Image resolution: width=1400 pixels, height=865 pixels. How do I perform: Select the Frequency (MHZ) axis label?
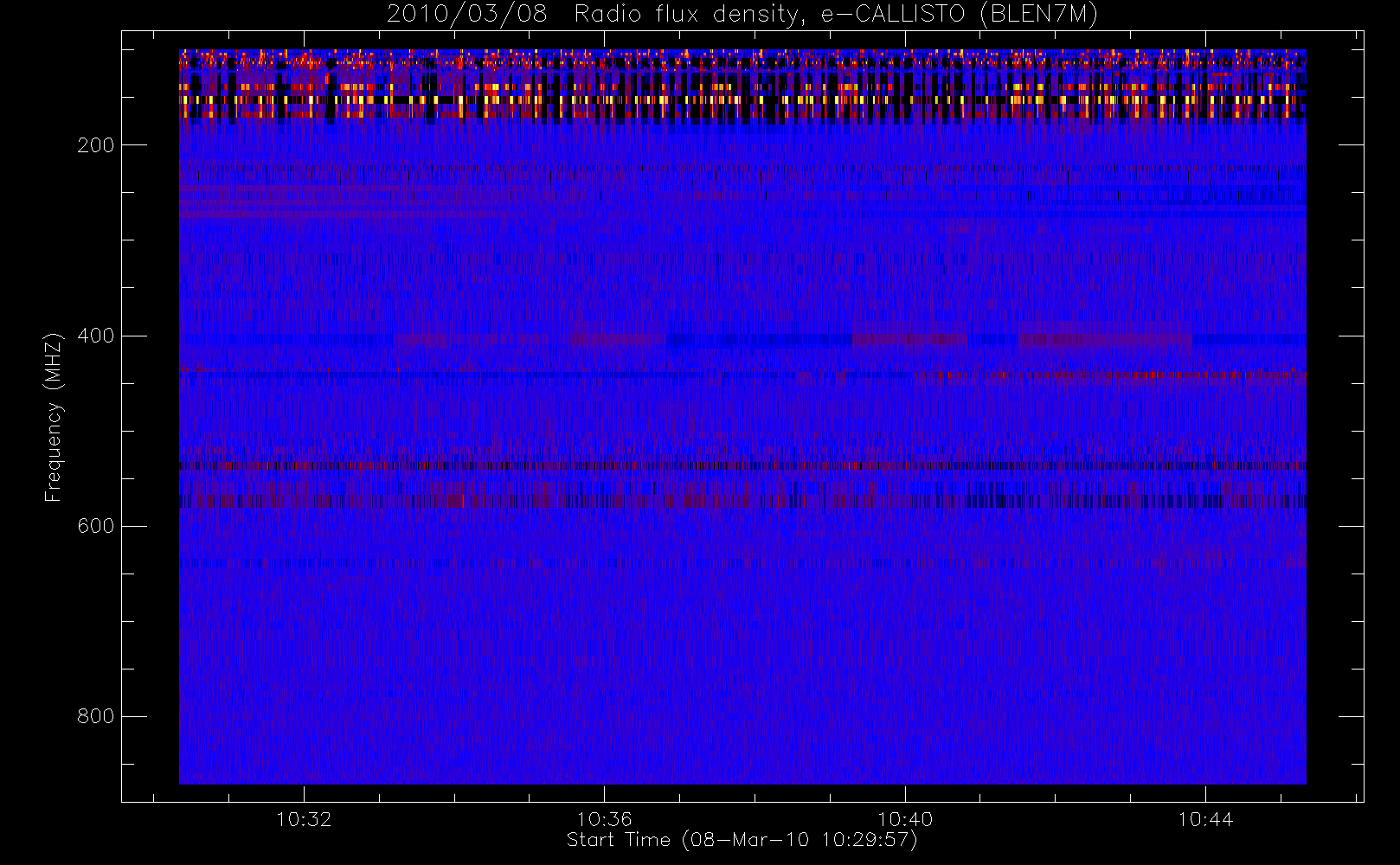coord(54,417)
